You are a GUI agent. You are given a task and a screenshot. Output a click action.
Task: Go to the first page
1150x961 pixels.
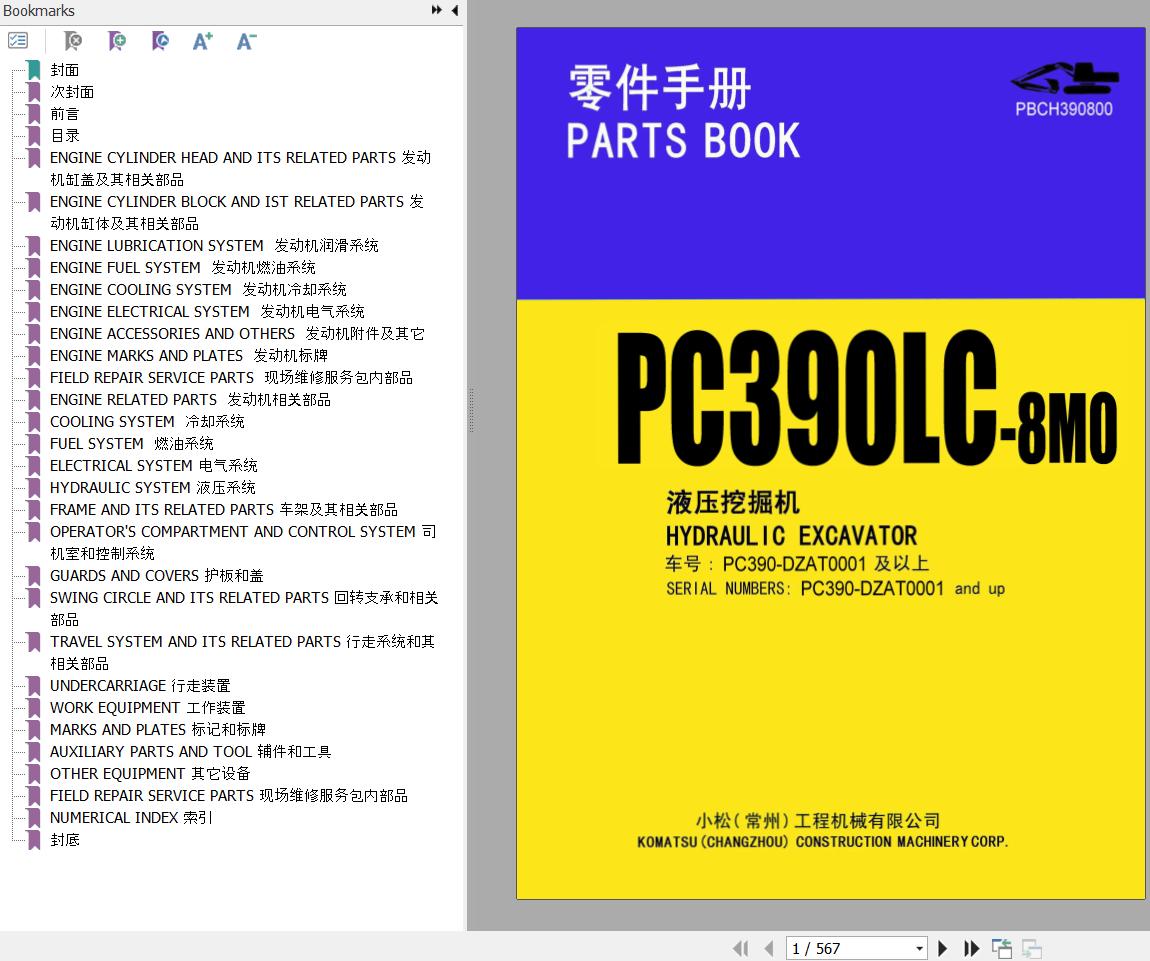741,949
